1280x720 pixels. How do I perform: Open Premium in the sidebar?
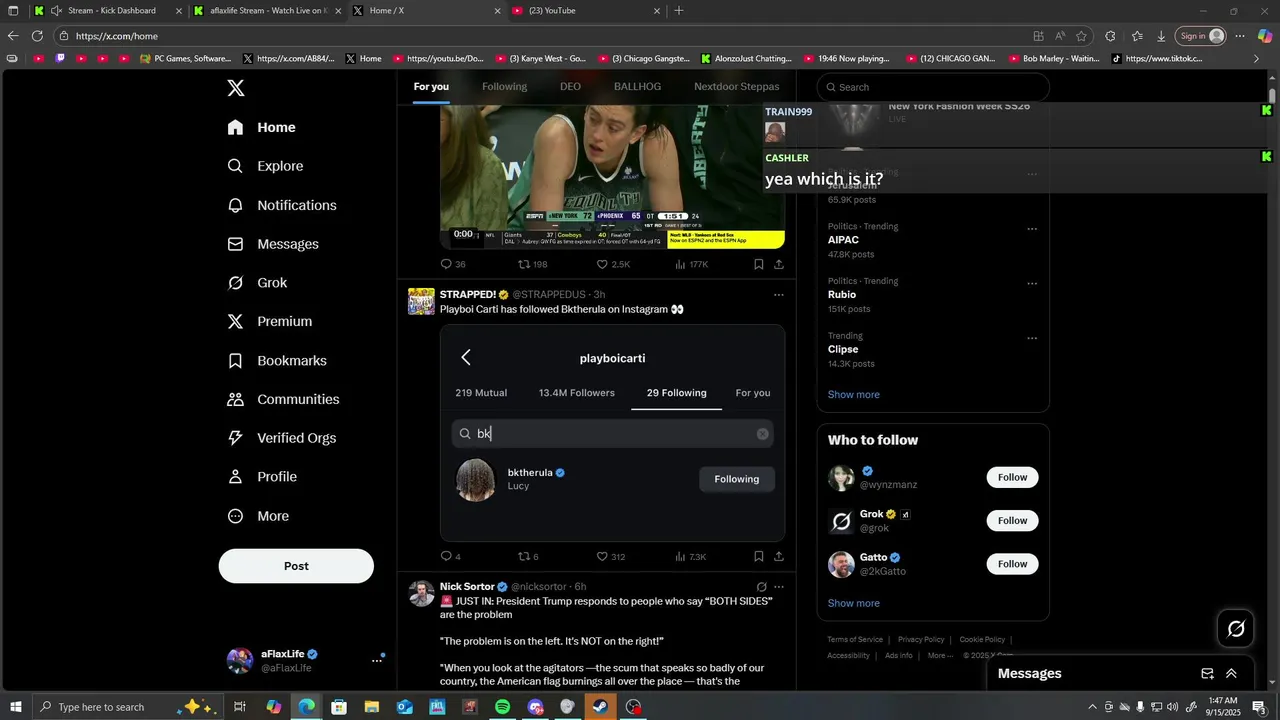(x=270, y=321)
